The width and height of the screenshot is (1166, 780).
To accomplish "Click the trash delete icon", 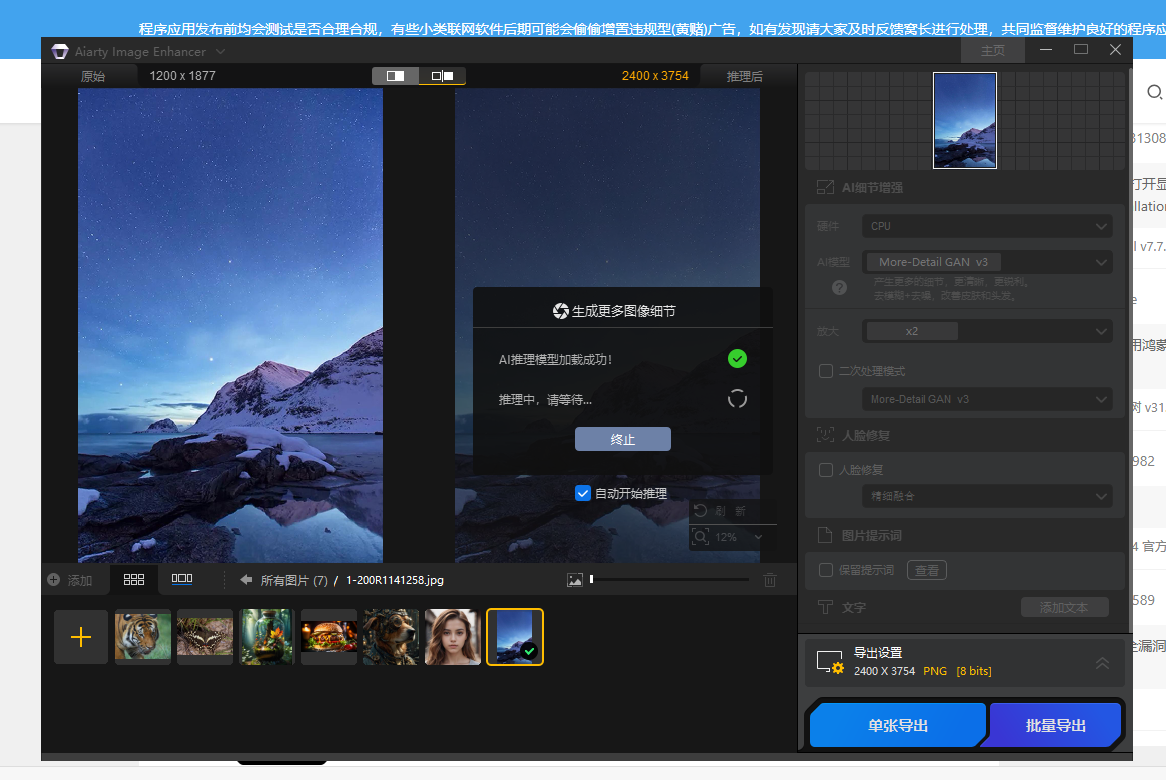I will coord(770,580).
